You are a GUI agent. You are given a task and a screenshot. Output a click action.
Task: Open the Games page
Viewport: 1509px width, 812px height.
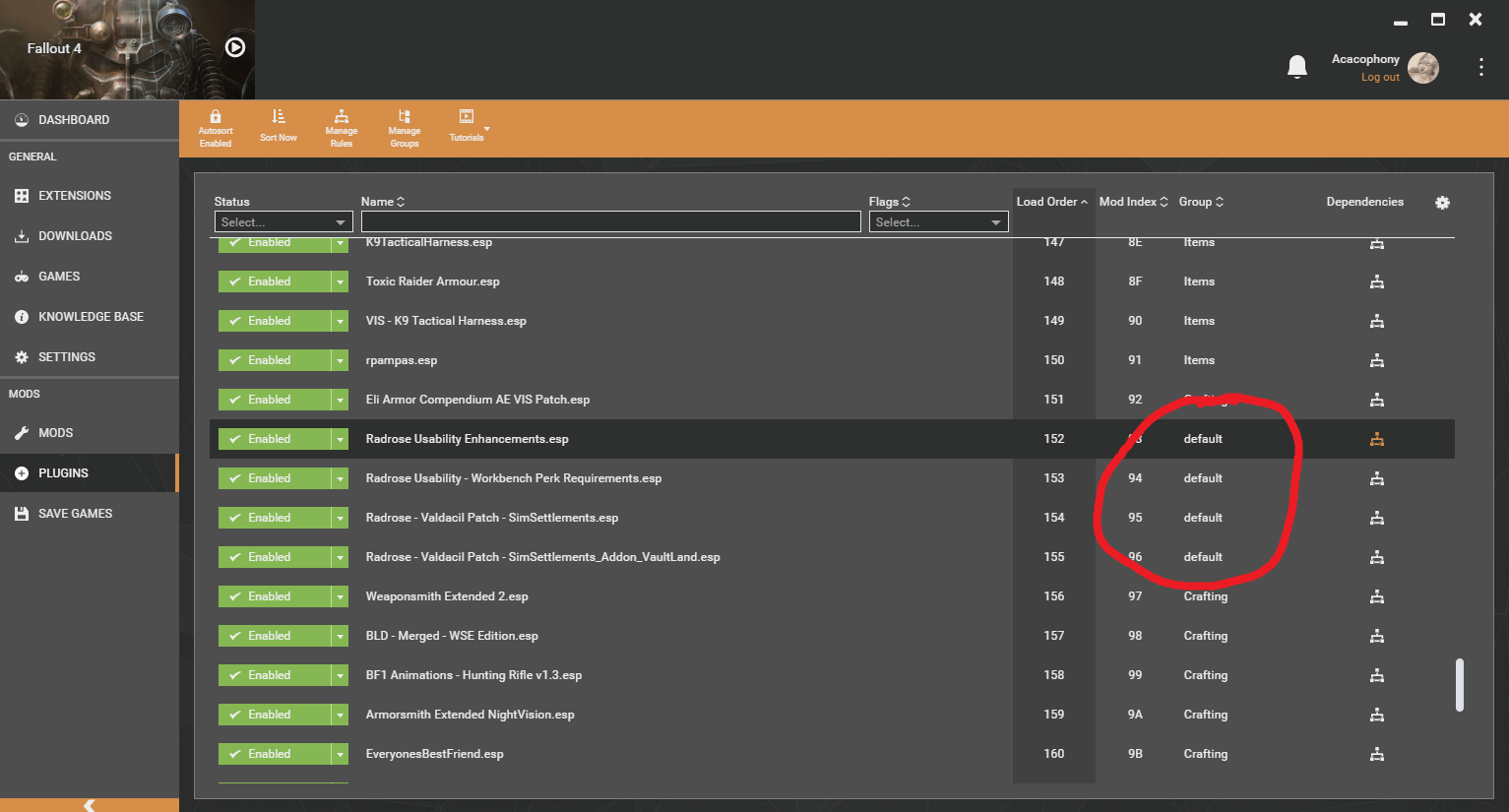coord(90,277)
